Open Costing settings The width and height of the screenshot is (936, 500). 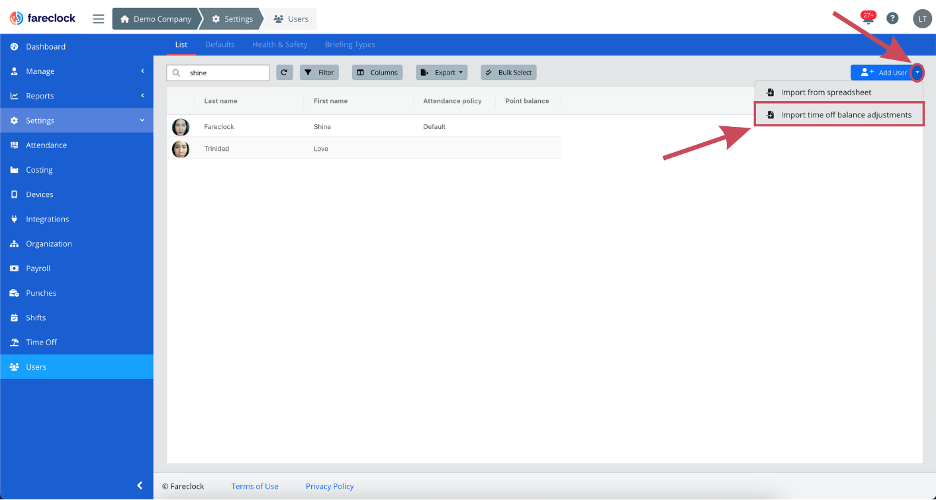click(76, 170)
